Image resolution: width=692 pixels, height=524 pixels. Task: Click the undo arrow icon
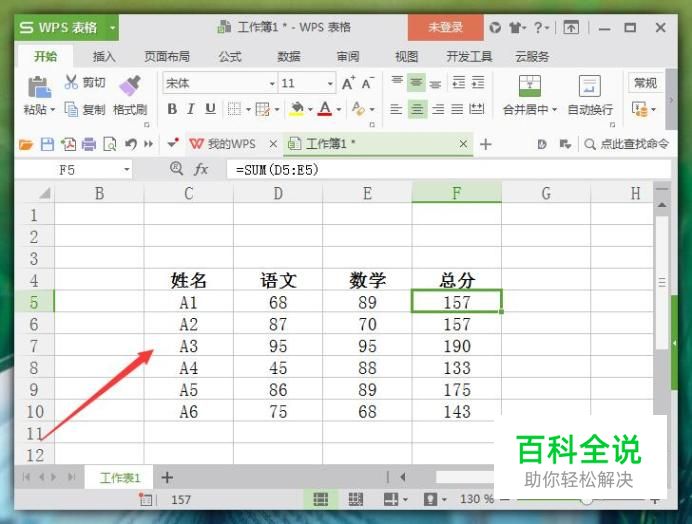pos(130,144)
